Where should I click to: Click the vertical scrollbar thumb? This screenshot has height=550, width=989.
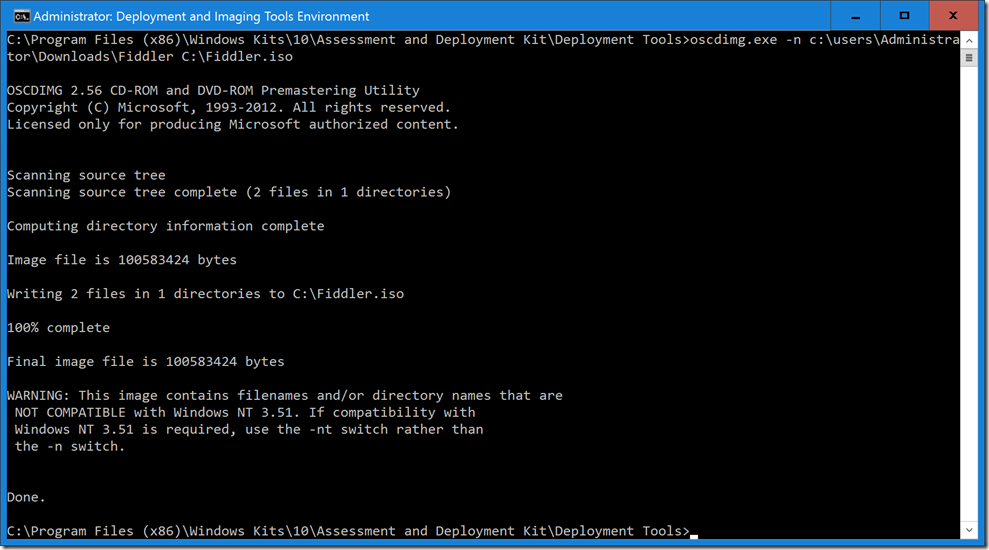[969, 58]
